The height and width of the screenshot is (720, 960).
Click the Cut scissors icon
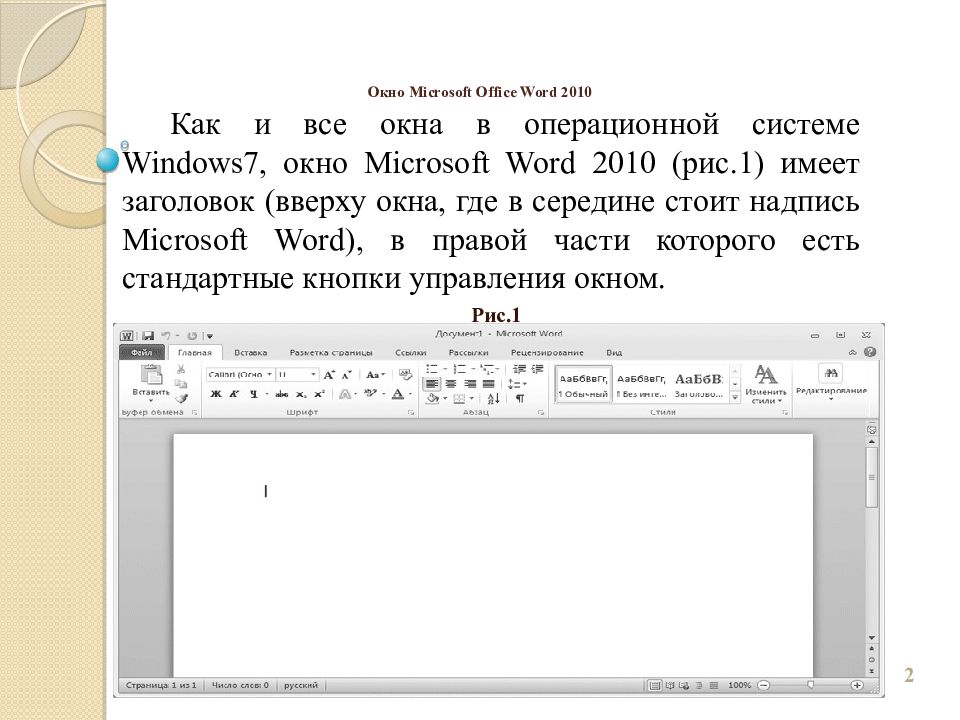pos(181,369)
